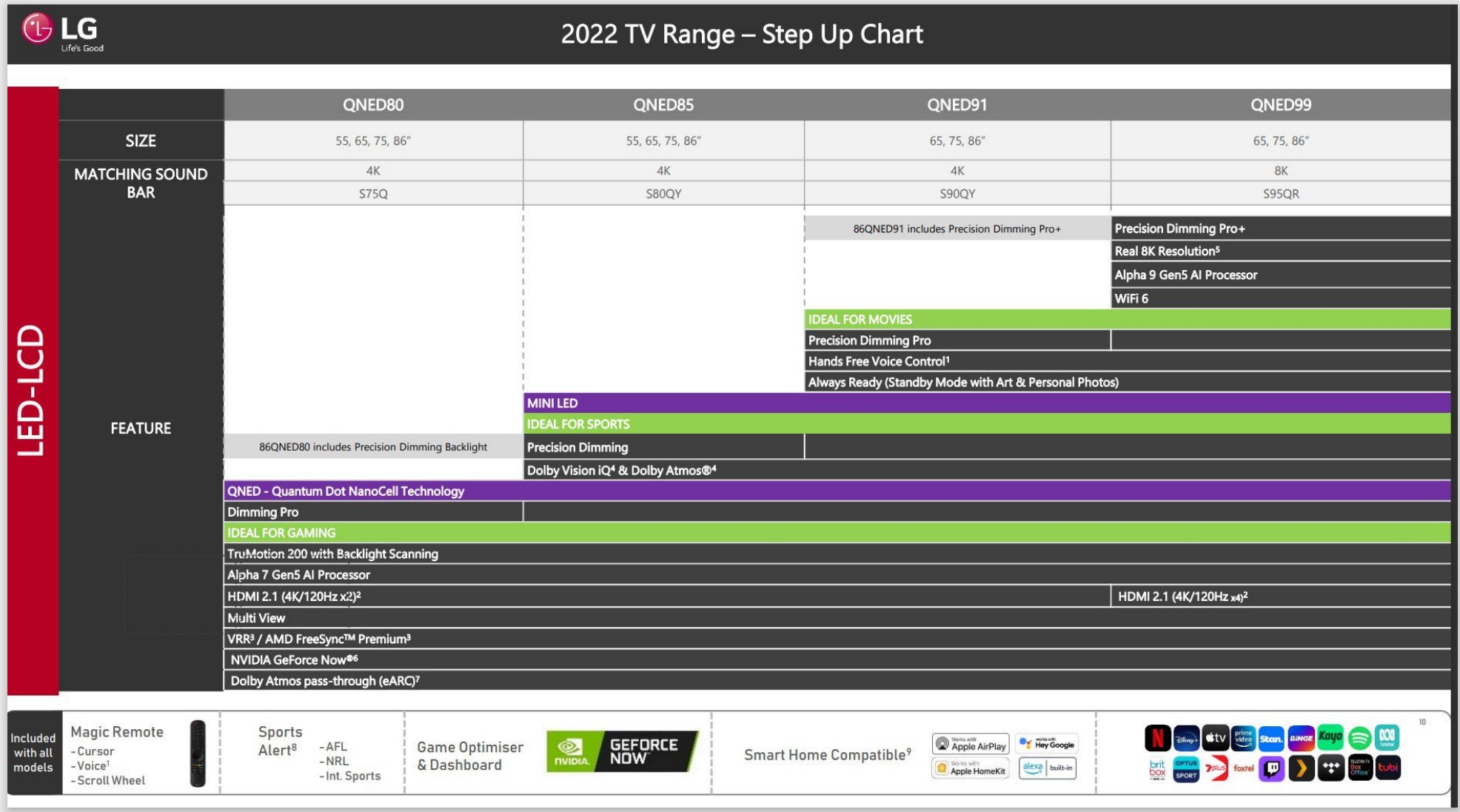Click the Works with Apple AirPlay badge
This screenshot has width=1460, height=812.
pos(970,744)
